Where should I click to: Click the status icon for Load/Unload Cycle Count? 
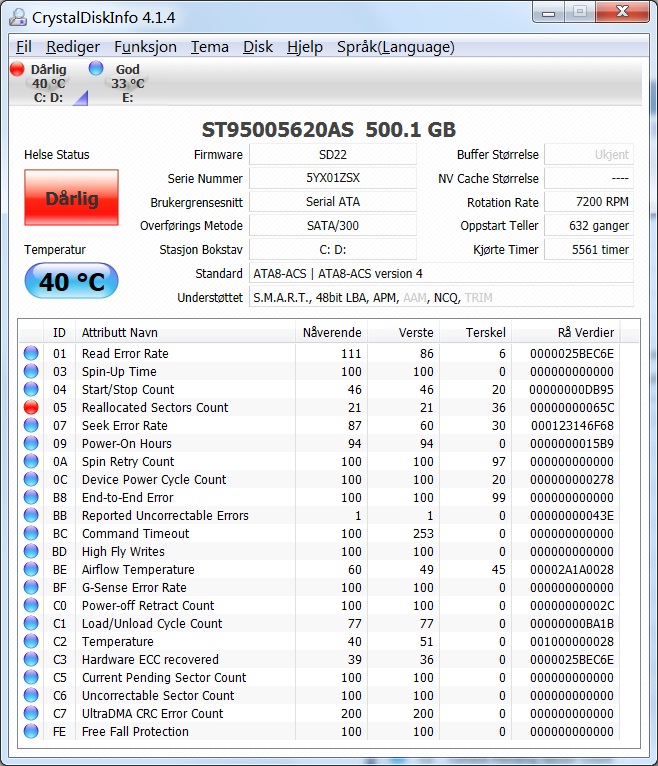click(x=31, y=623)
